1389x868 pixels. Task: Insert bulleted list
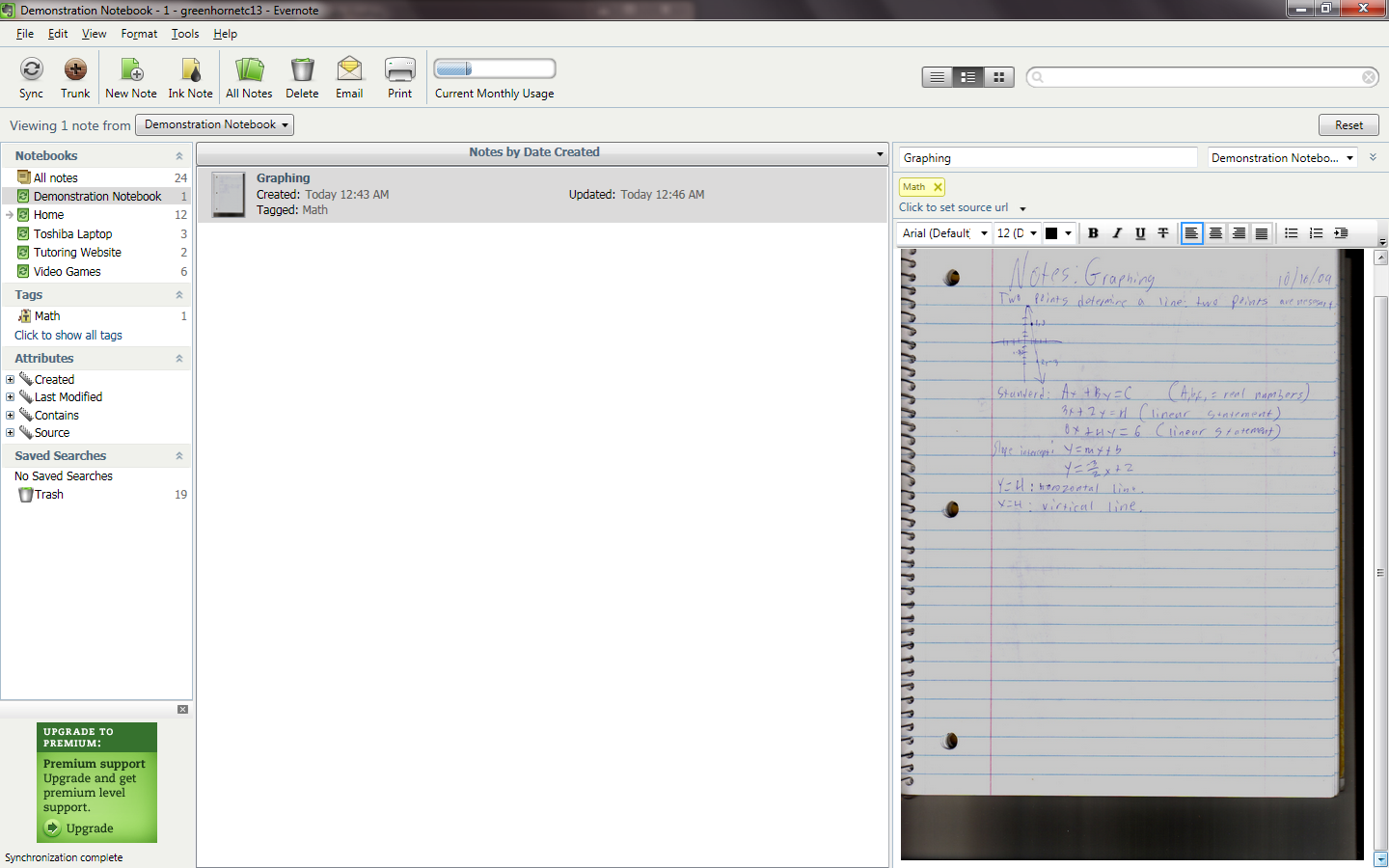point(1292,233)
